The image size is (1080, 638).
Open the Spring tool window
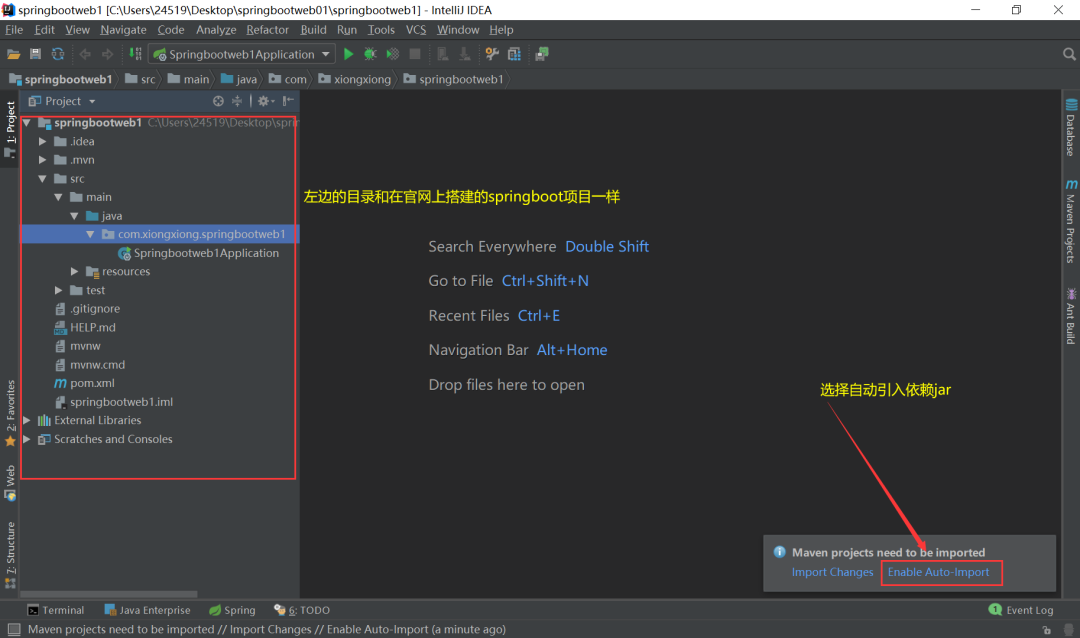[x=232, y=610]
